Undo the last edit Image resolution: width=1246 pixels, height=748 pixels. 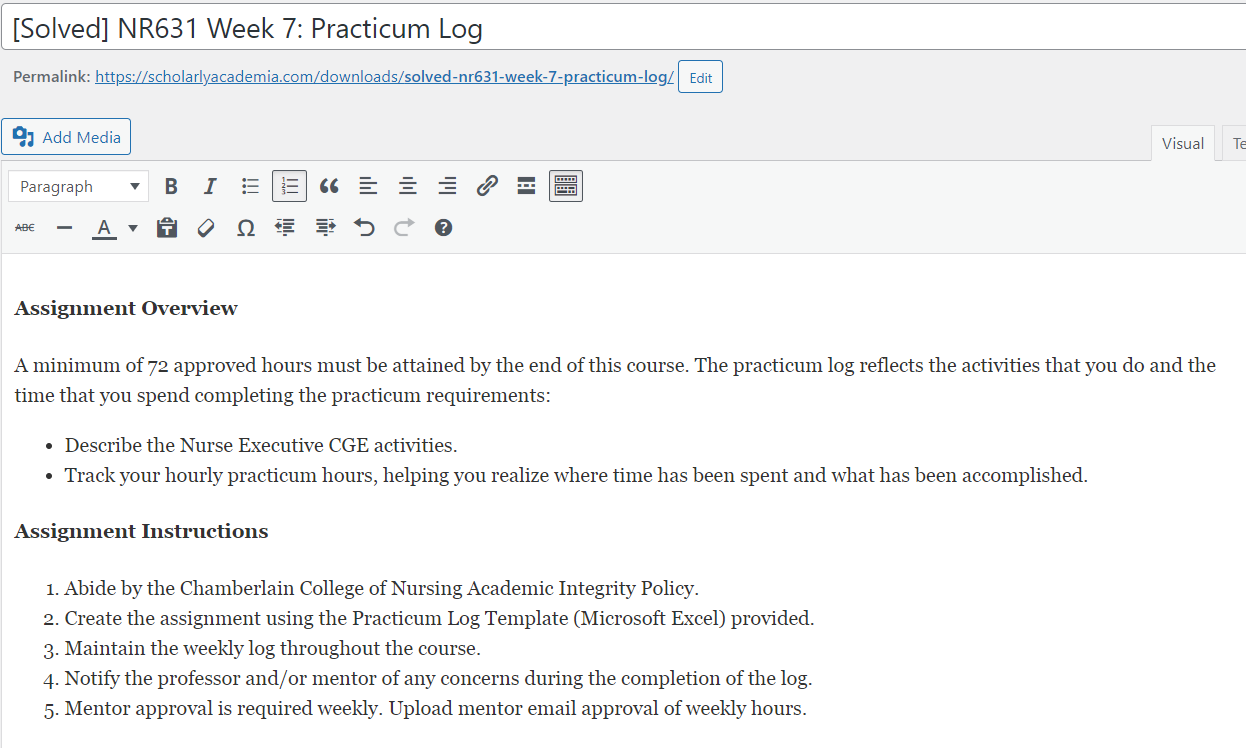pos(364,228)
